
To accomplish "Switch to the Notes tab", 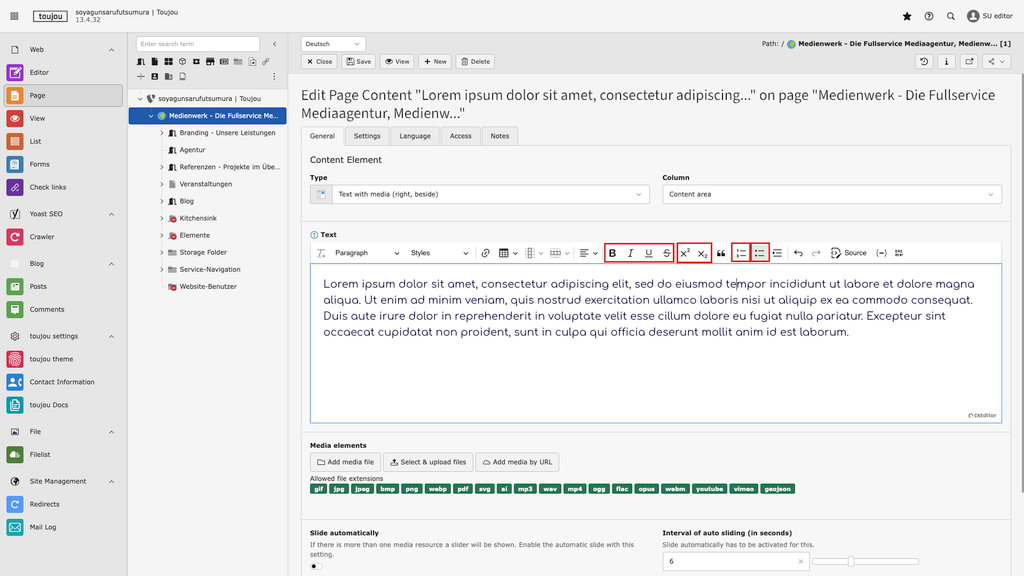I will [x=500, y=136].
